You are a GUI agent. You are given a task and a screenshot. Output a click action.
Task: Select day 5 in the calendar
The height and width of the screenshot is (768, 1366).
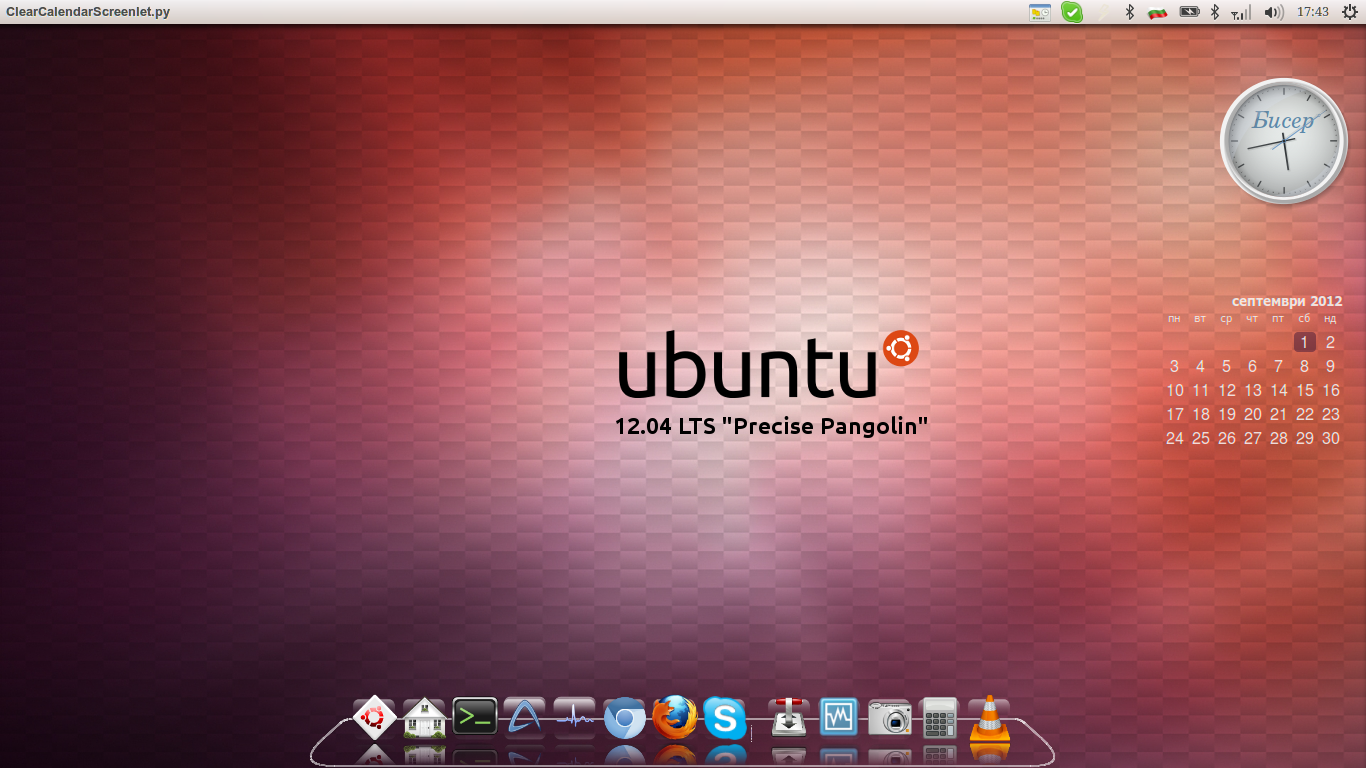[x=1226, y=366]
